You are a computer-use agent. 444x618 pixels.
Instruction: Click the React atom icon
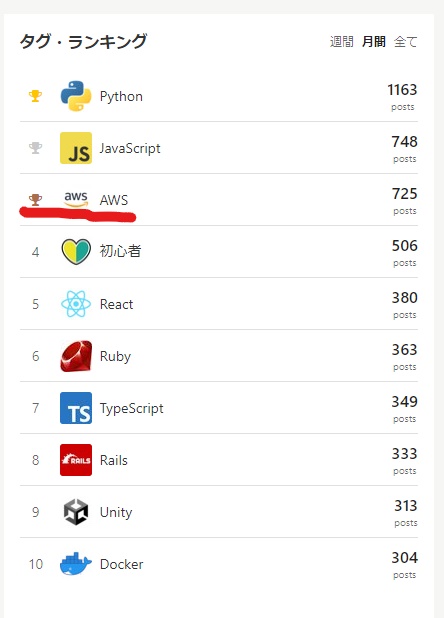76,304
